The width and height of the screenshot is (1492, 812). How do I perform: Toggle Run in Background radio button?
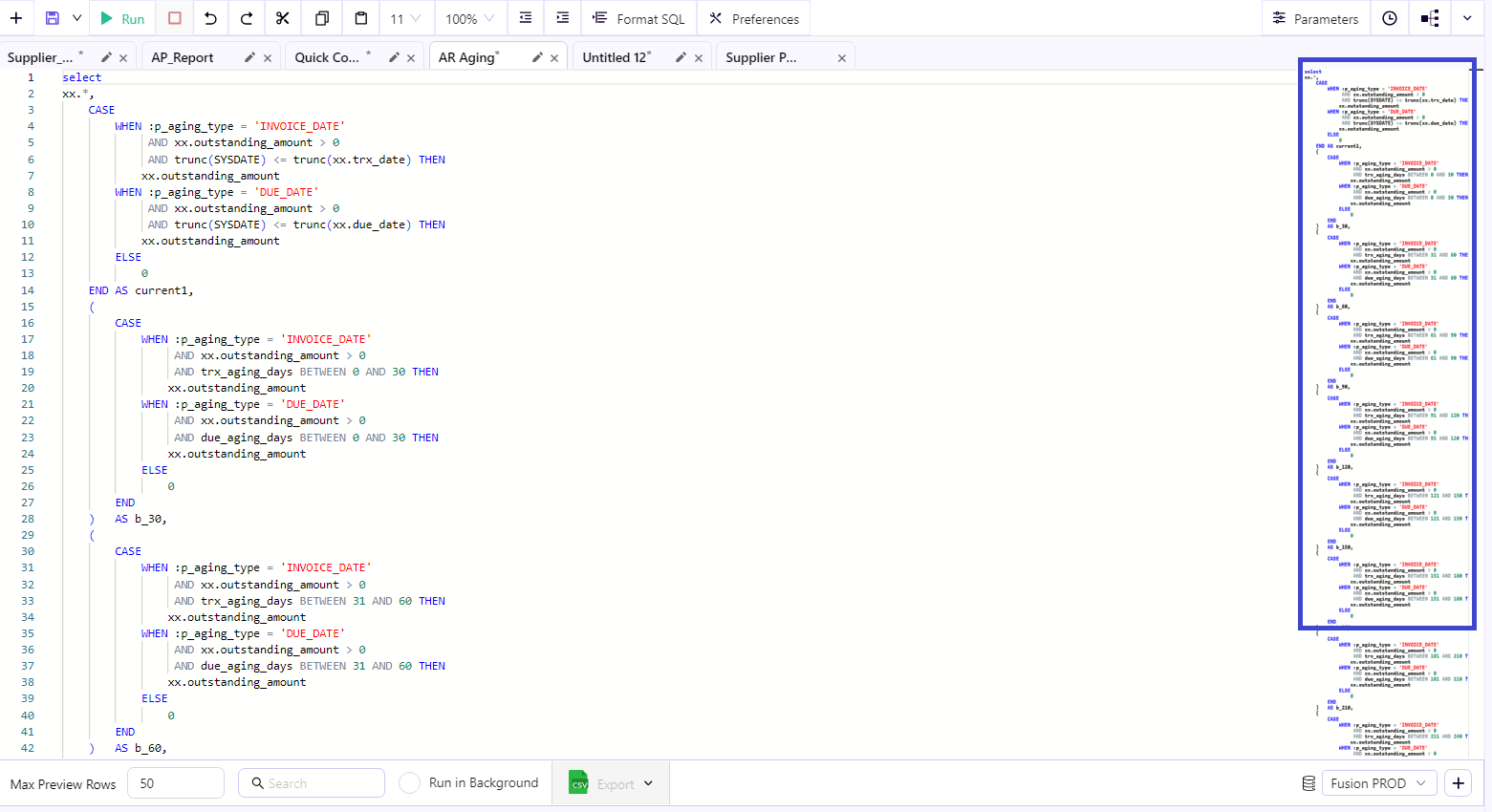coord(409,783)
